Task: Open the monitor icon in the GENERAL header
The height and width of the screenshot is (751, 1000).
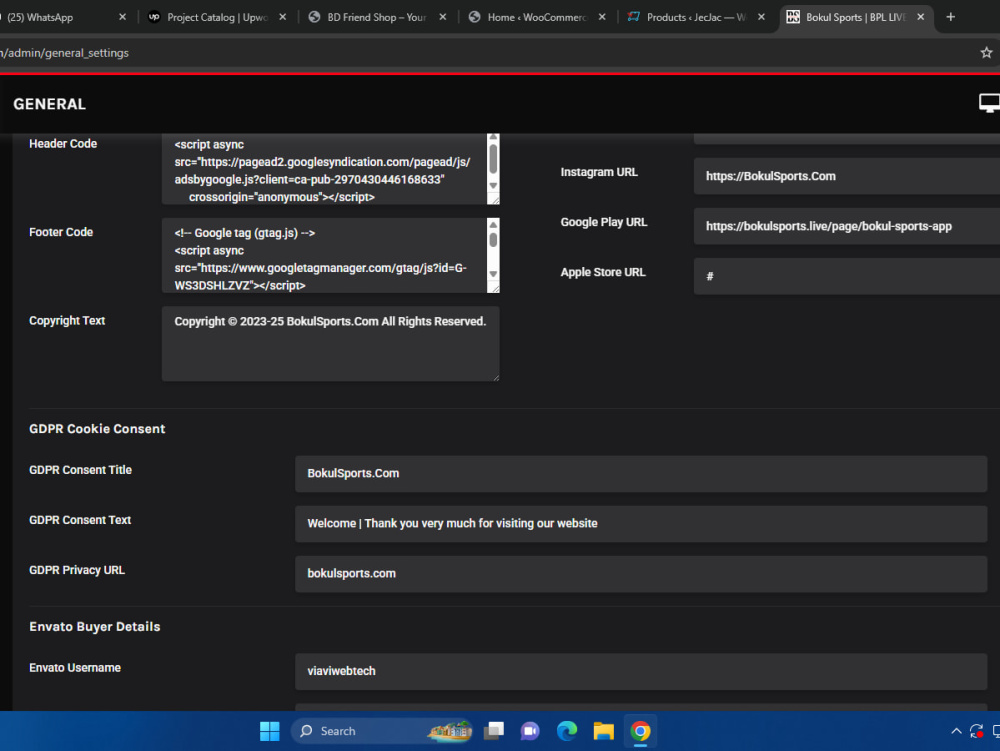Action: click(989, 103)
